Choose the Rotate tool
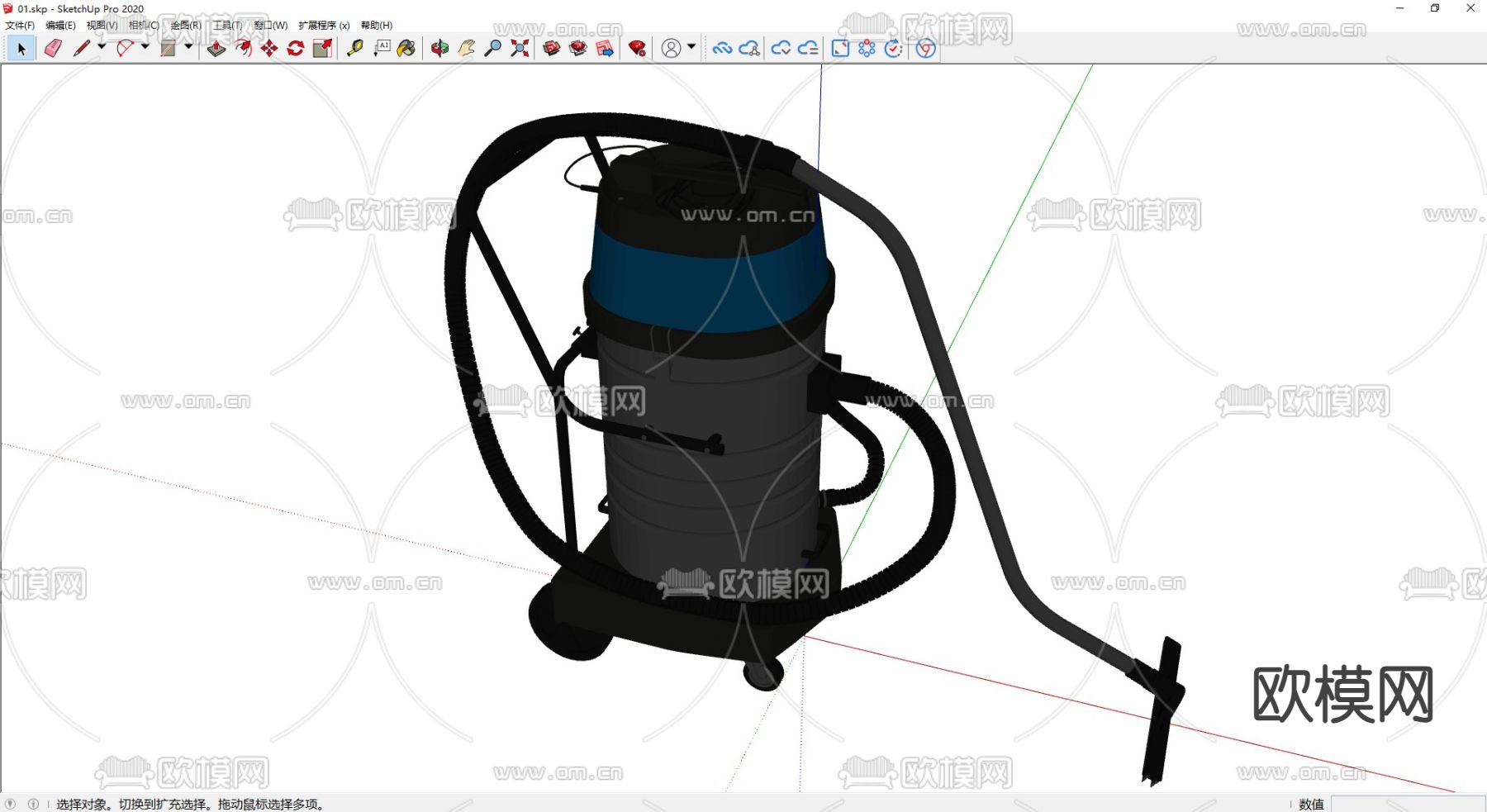Screen dimensions: 1487x812 pos(296,49)
